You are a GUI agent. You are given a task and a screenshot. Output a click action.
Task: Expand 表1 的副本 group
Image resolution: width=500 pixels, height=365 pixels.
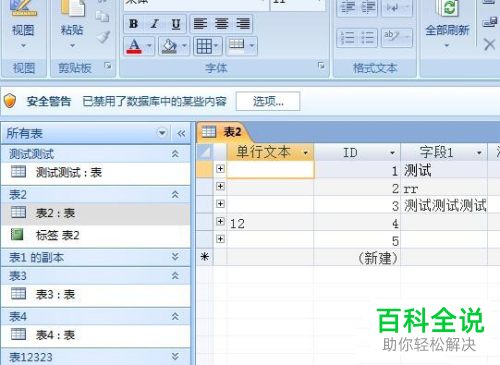[x=175, y=256]
